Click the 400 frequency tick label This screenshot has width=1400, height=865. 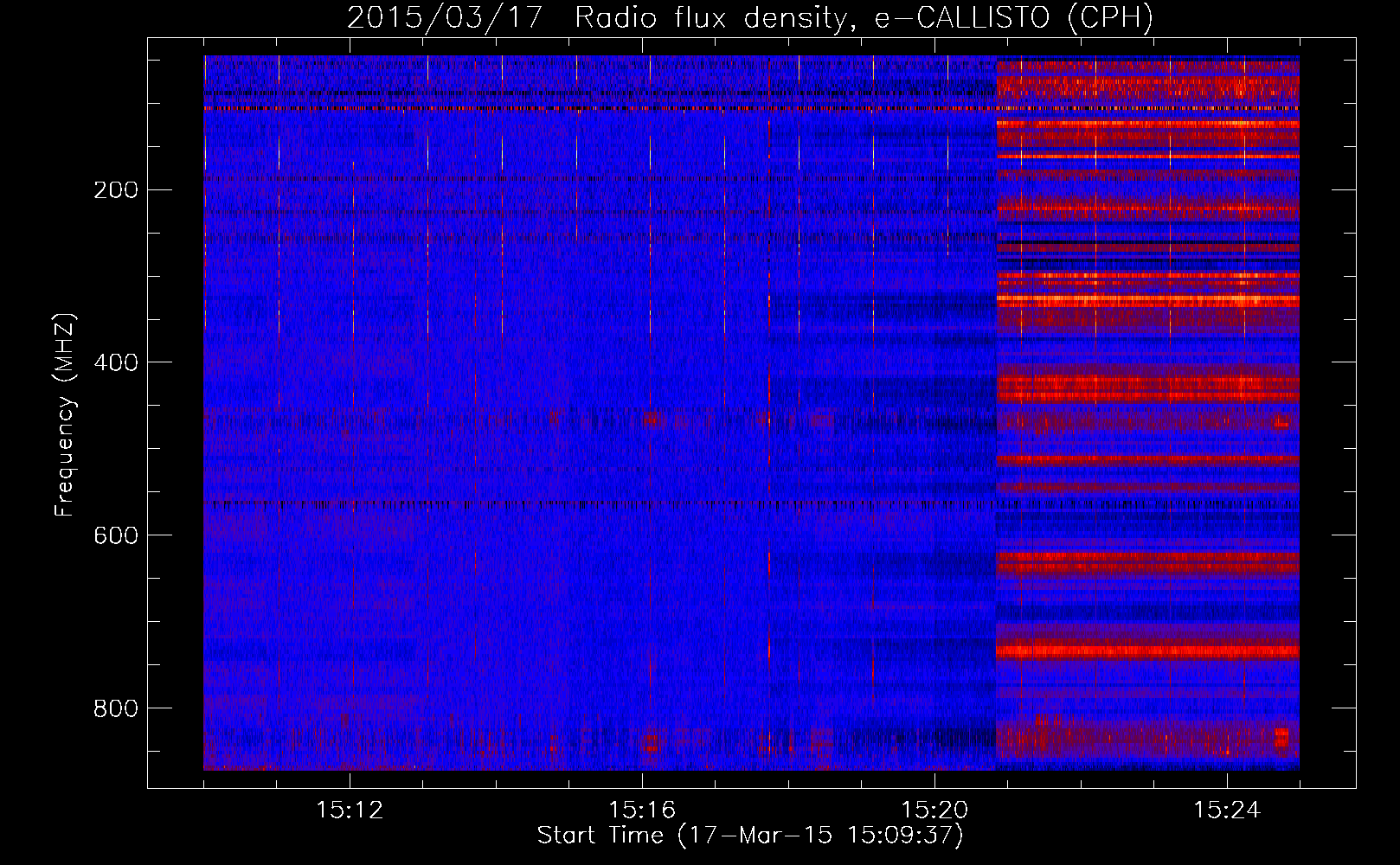point(115,362)
